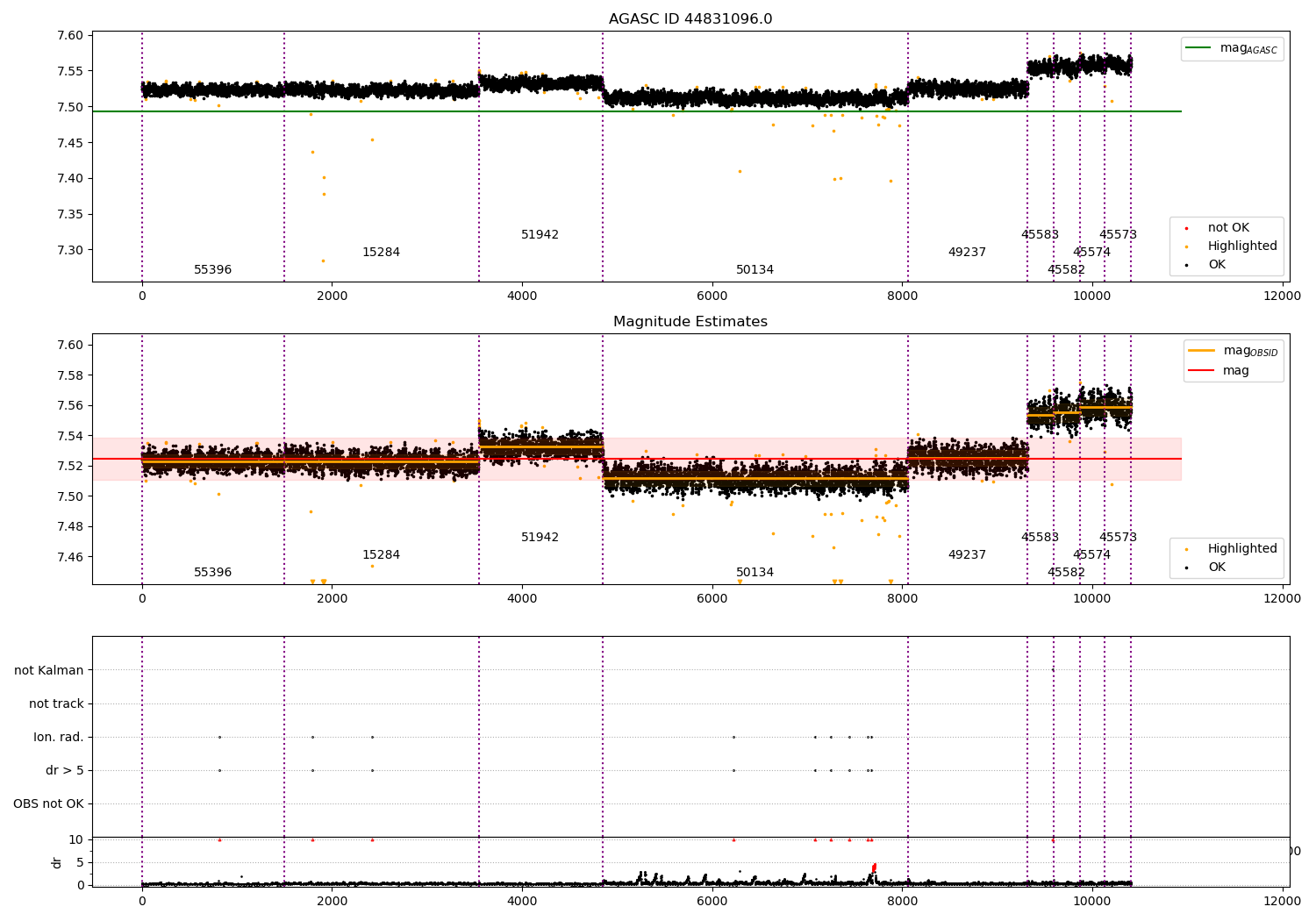The image size is (1316, 921).
Task: Click the "dr > 5" axis label
Action: coord(65,770)
